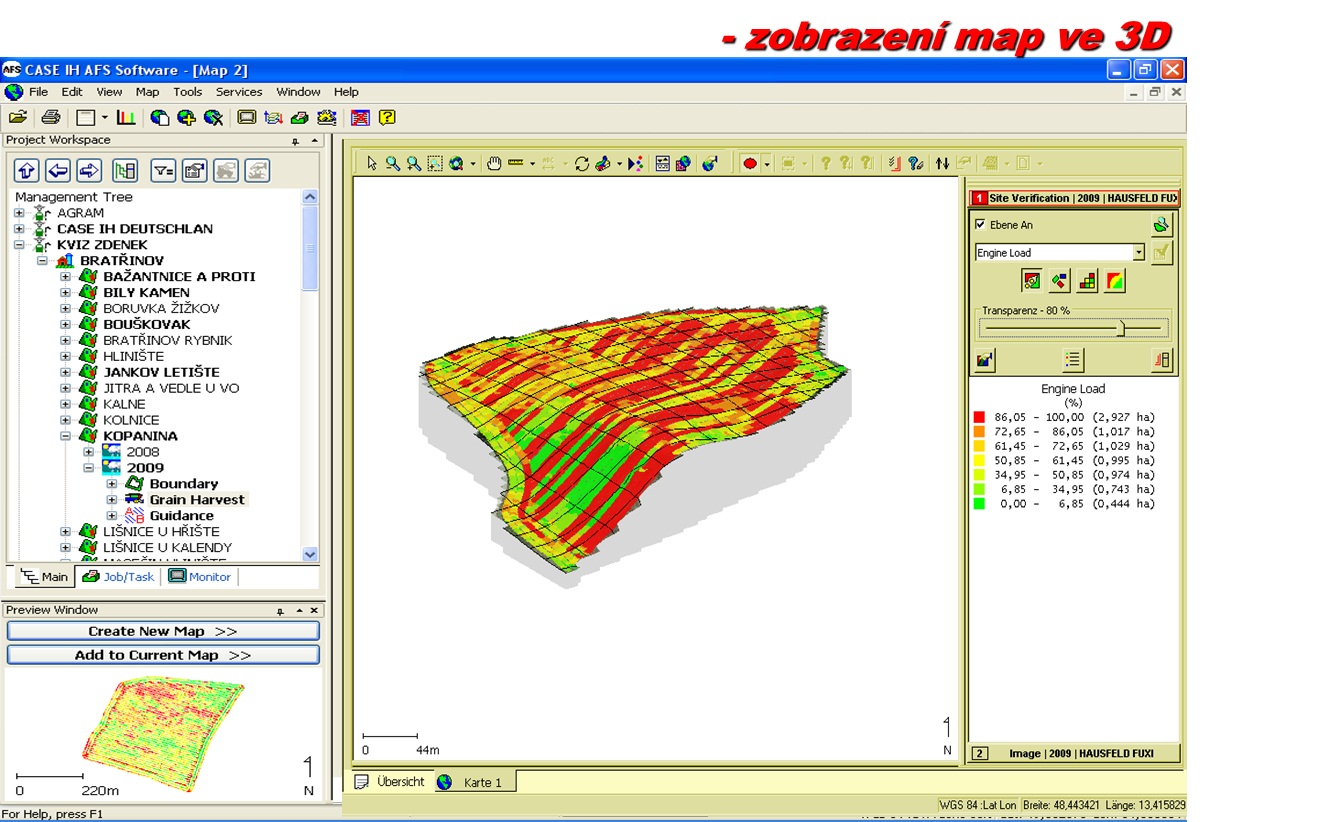Click the first magnifier zoom tool
This screenshot has width=1331, height=822.
393,163
